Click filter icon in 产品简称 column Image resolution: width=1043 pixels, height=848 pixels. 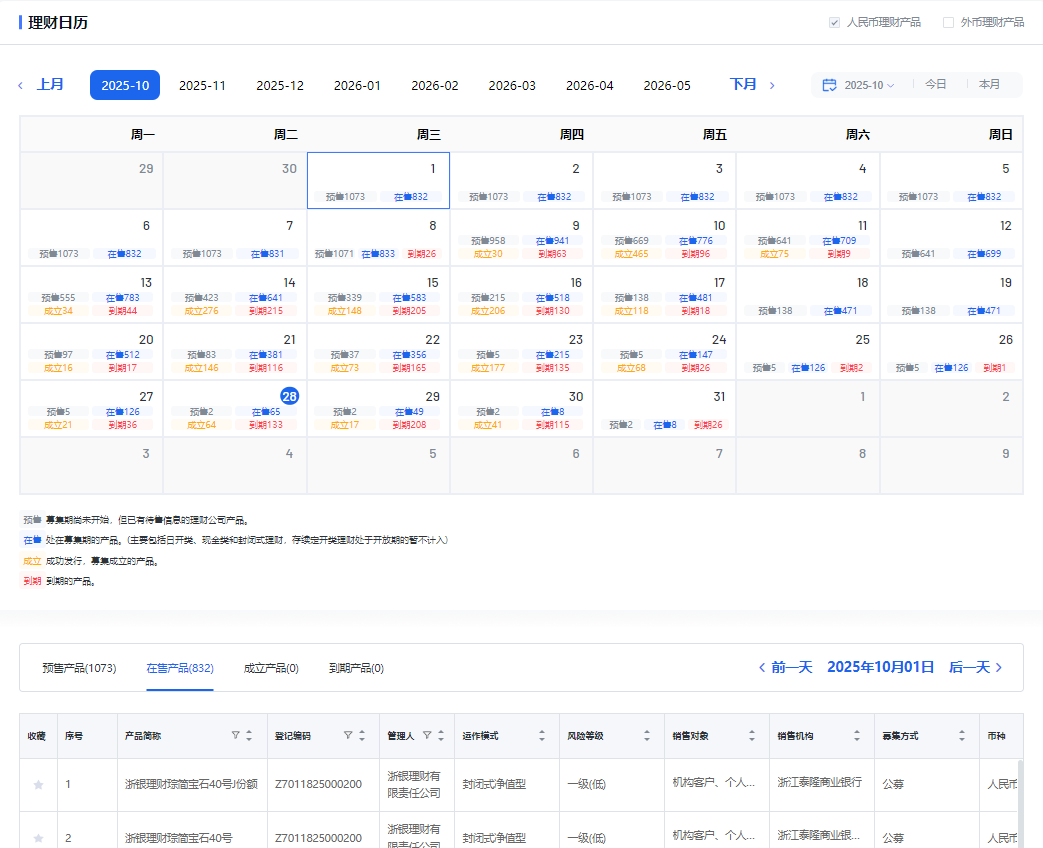(236, 735)
